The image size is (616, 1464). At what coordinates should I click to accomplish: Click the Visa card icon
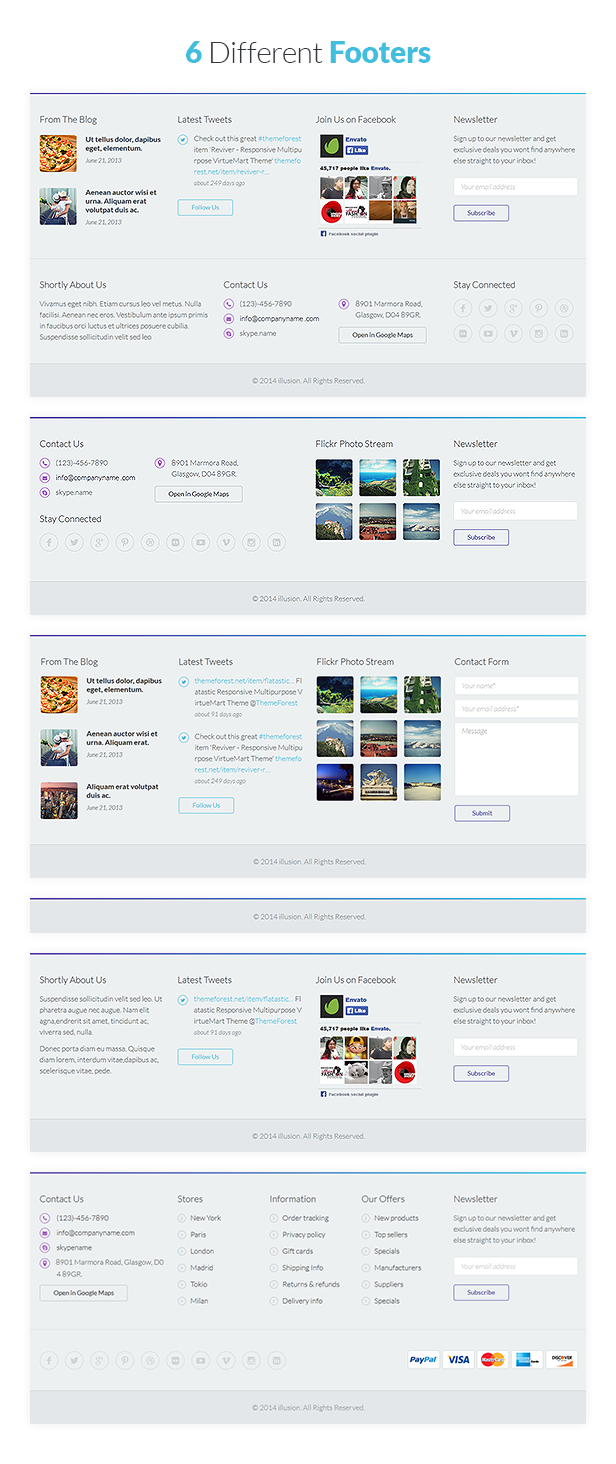coord(458,1359)
